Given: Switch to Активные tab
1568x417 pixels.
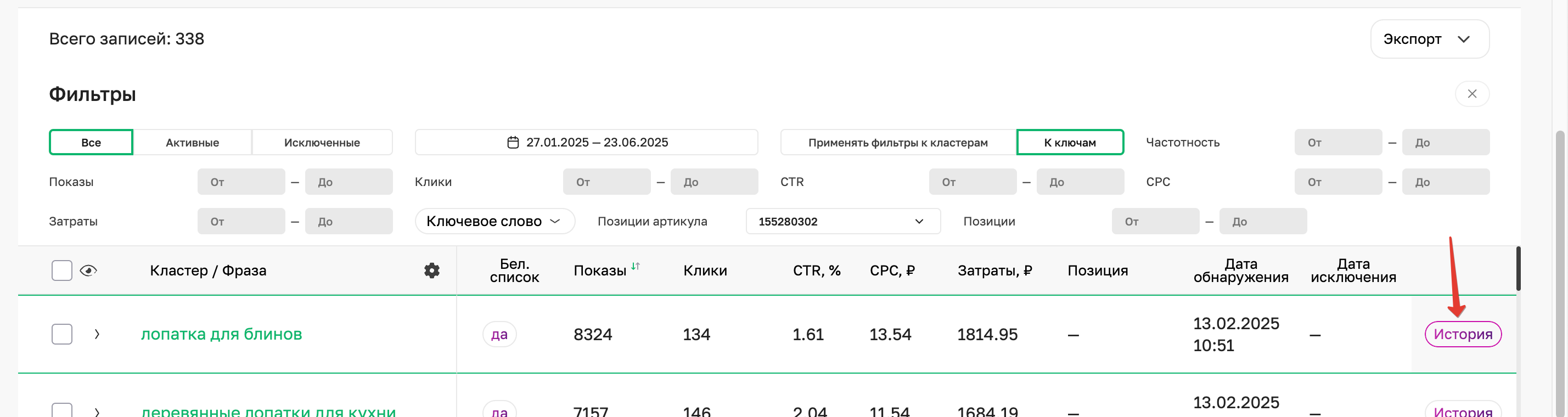Looking at the screenshot, I should 192,143.
